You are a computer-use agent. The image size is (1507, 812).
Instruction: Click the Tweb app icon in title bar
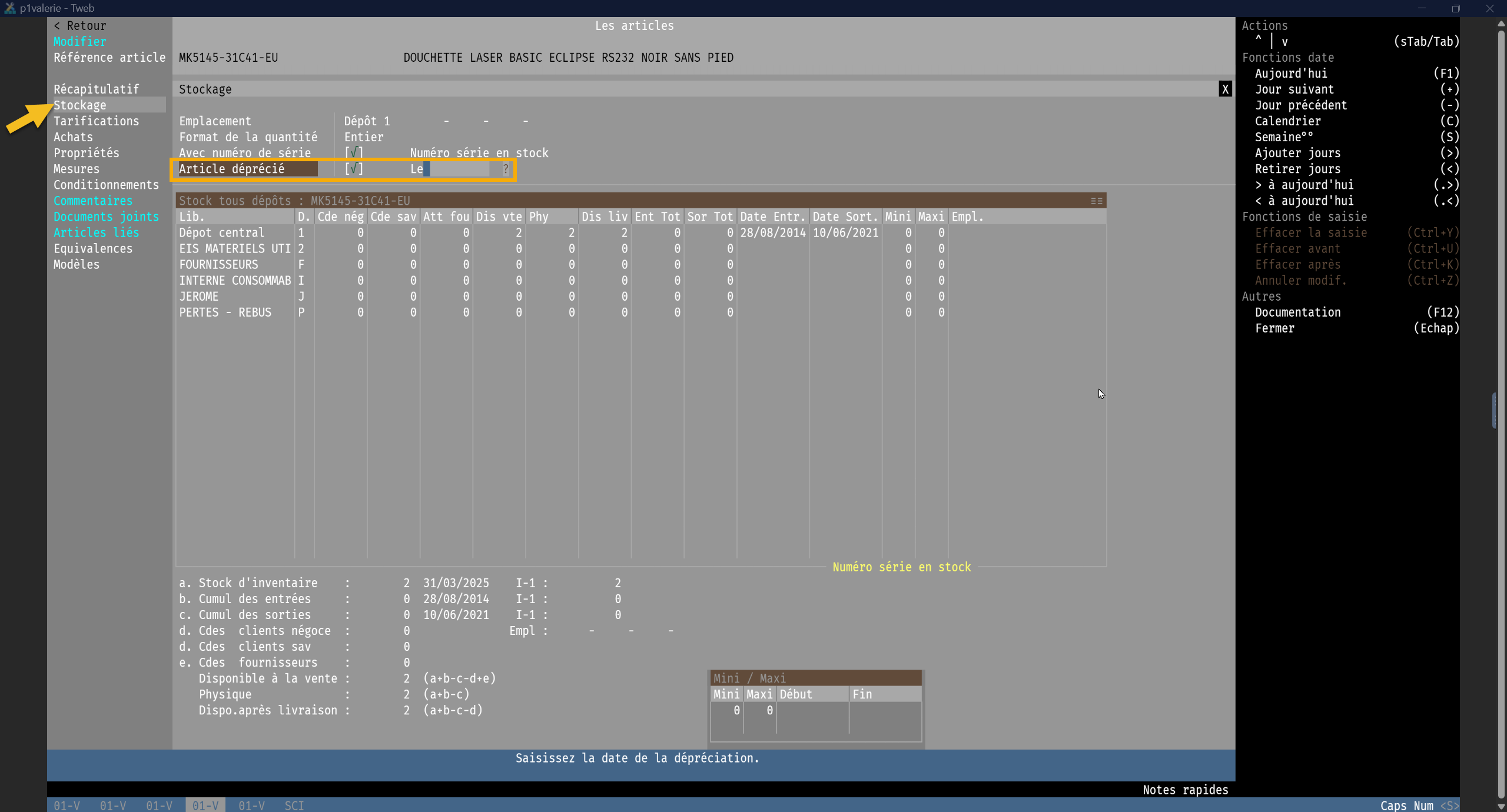coord(9,8)
